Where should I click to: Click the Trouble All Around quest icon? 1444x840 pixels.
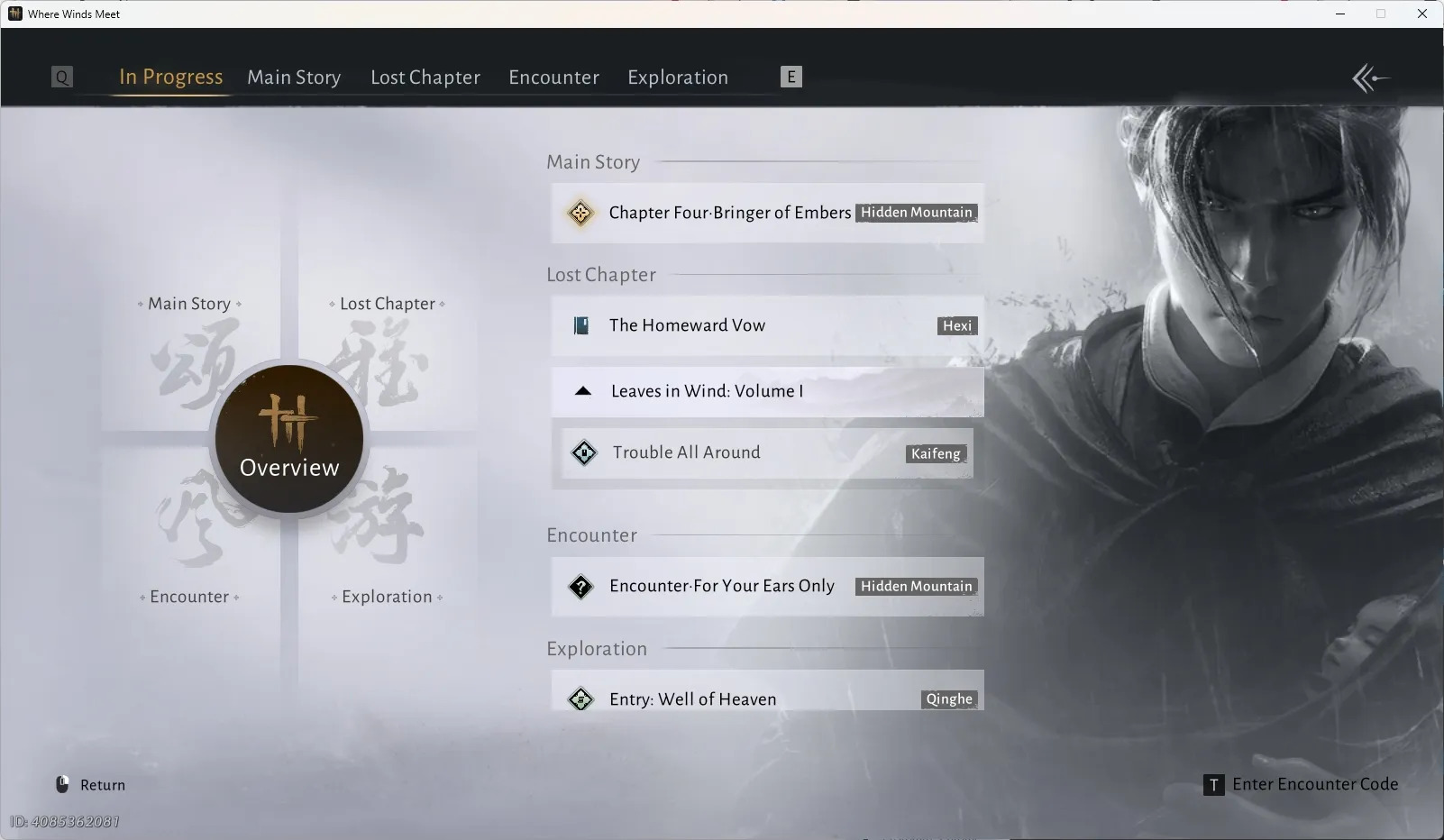584,452
